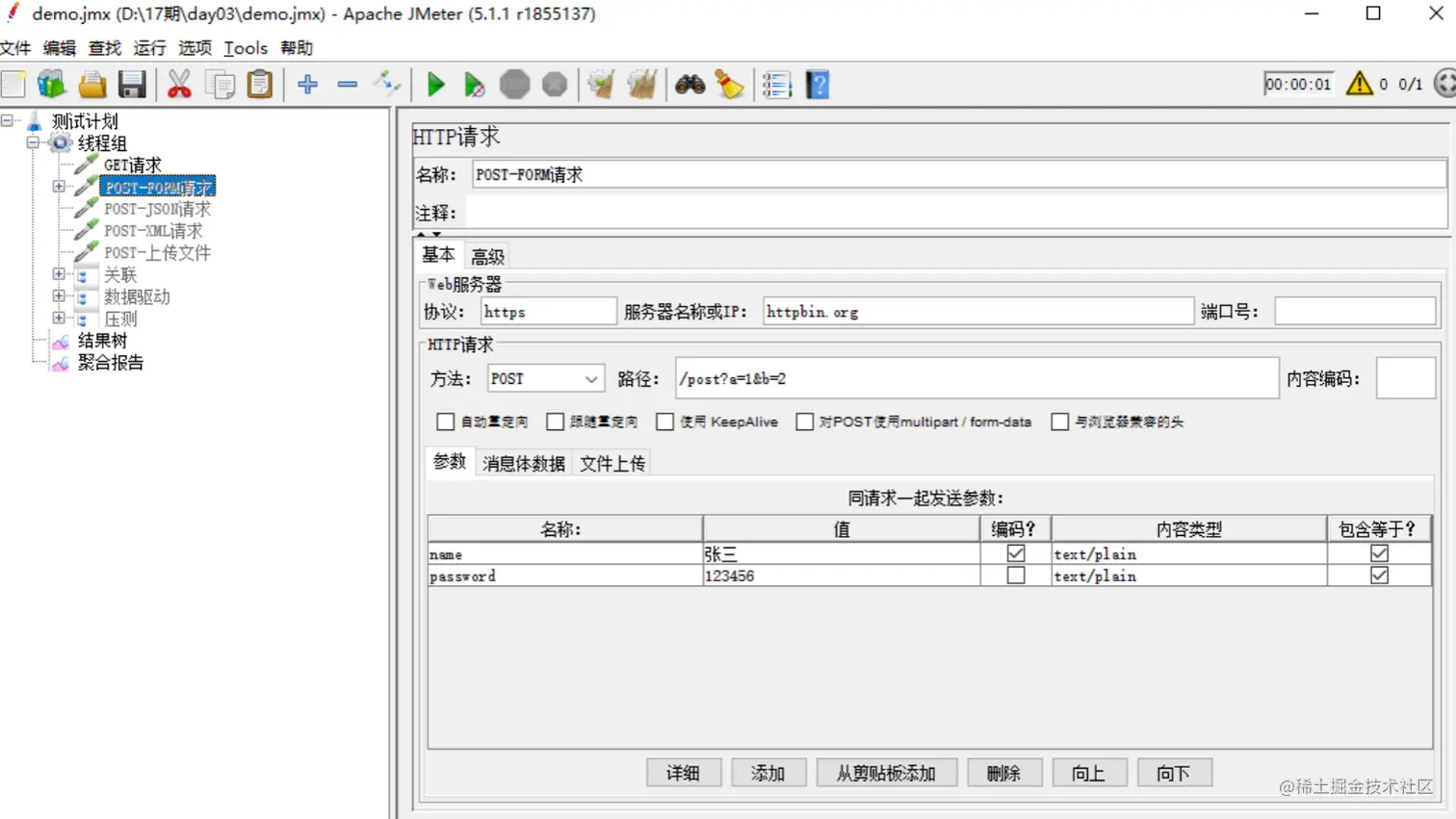The height and width of the screenshot is (819, 1456).
Task: Select the 聚合报告 listener
Action: click(111, 363)
